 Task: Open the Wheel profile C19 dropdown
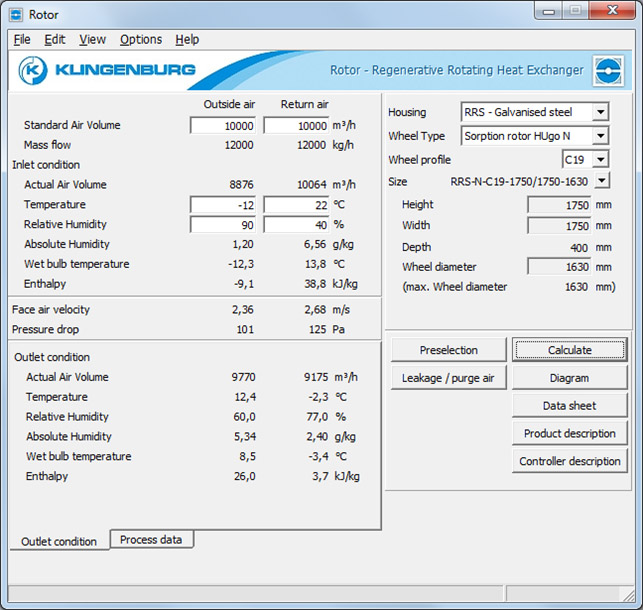pos(599,159)
